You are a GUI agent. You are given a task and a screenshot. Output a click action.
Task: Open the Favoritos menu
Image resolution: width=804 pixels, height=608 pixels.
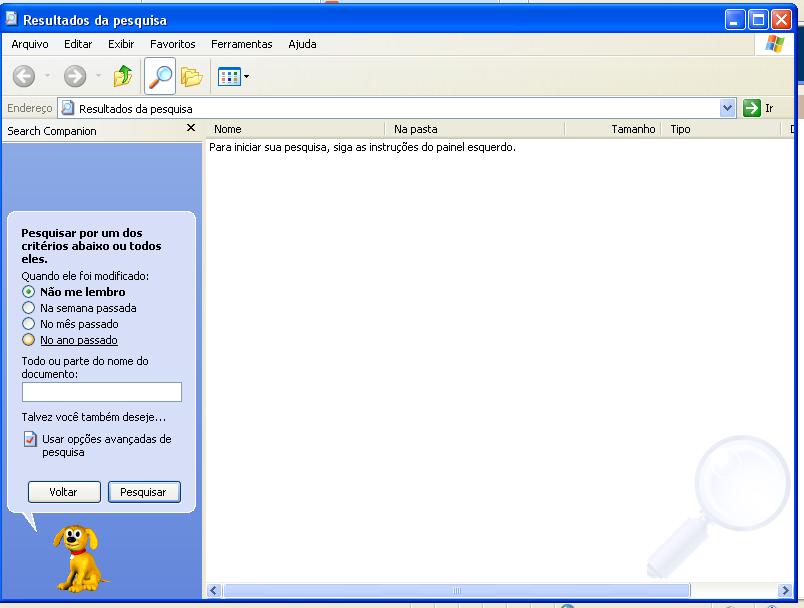tap(173, 44)
